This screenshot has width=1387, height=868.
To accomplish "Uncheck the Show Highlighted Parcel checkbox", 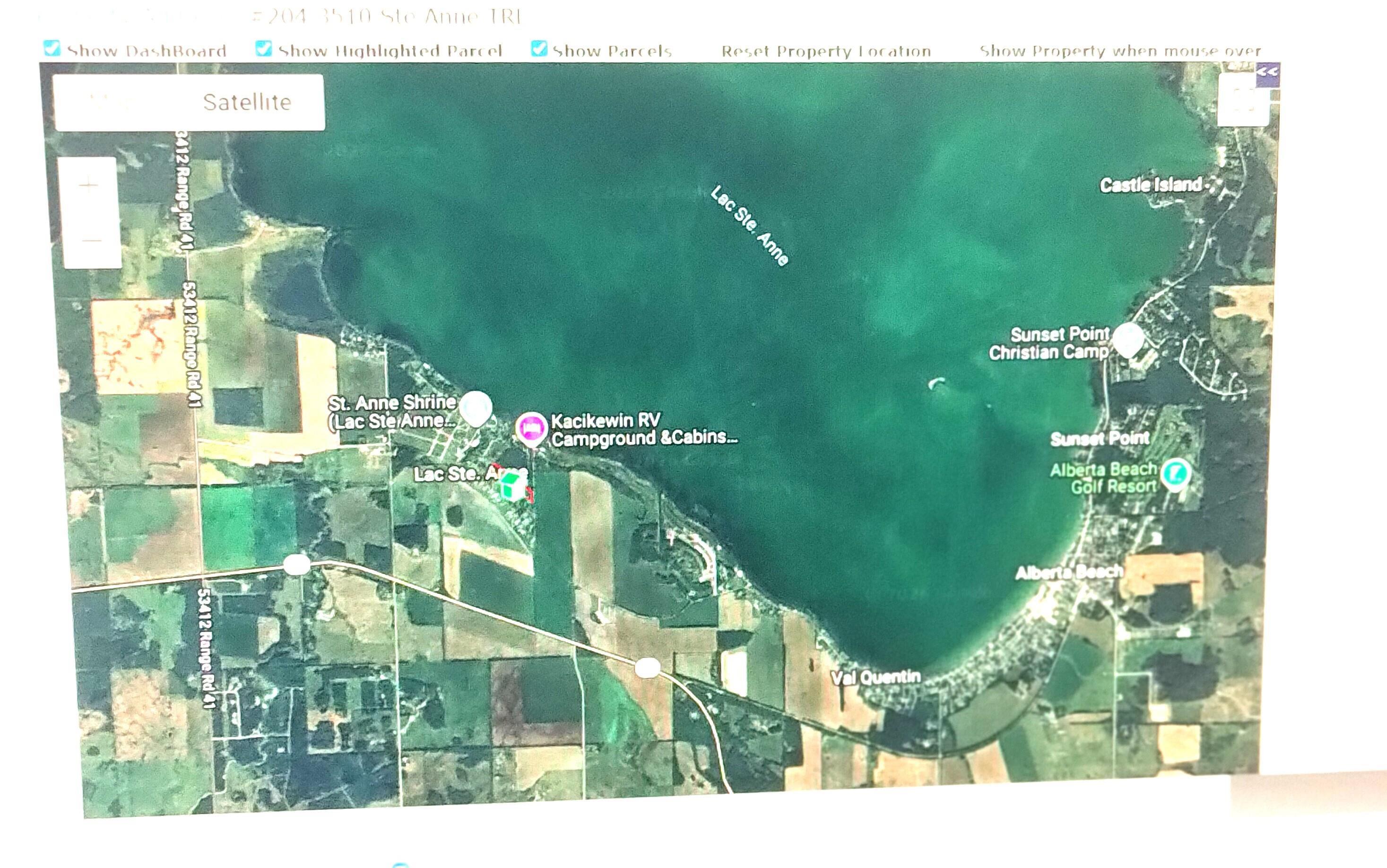I will [263, 48].
